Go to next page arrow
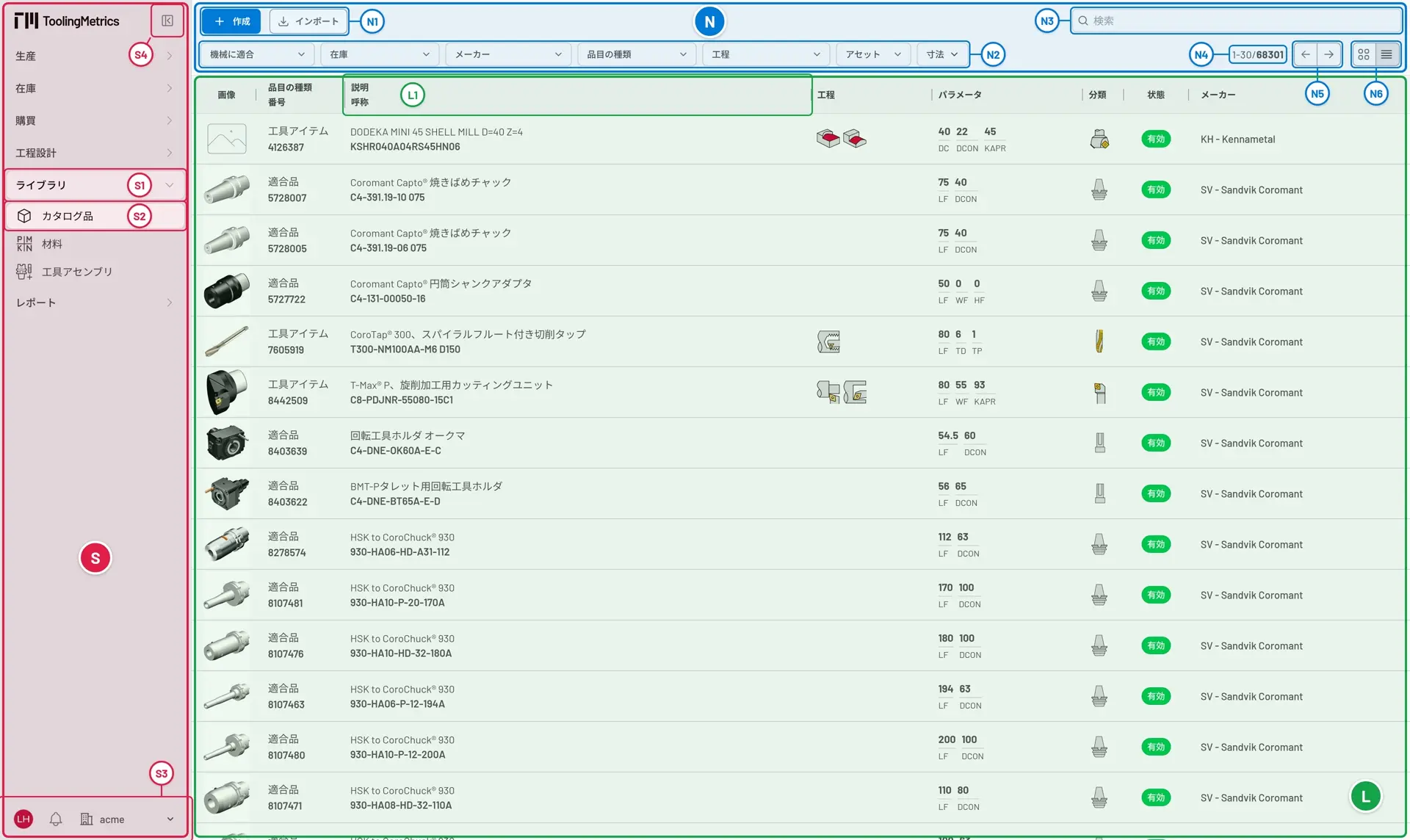This screenshot has height=840, width=1410. pyautogui.click(x=1329, y=54)
